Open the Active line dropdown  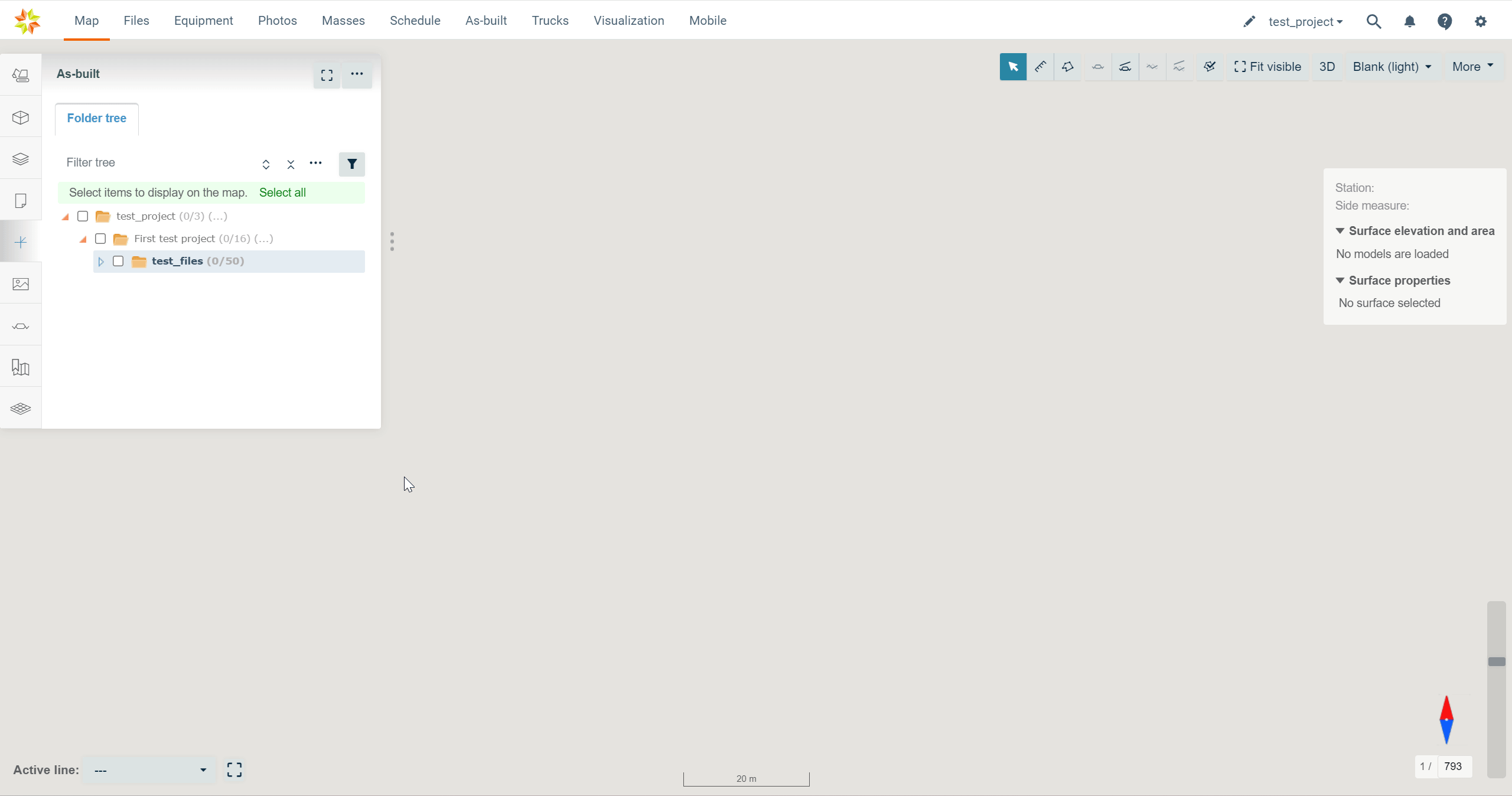click(x=149, y=770)
